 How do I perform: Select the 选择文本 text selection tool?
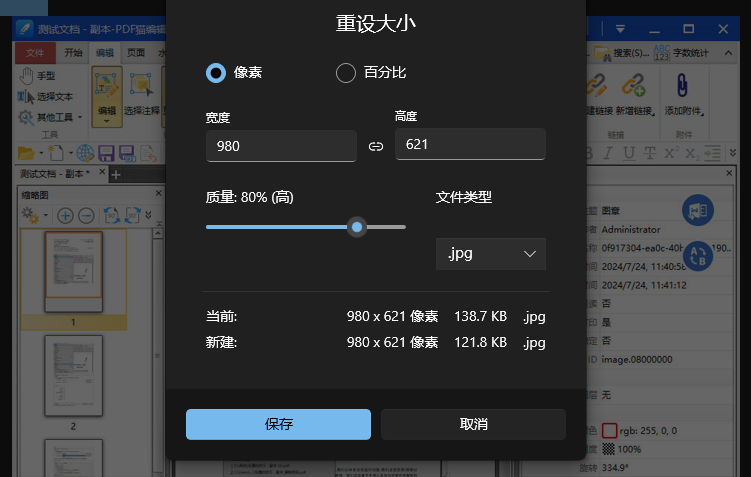pos(46,97)
